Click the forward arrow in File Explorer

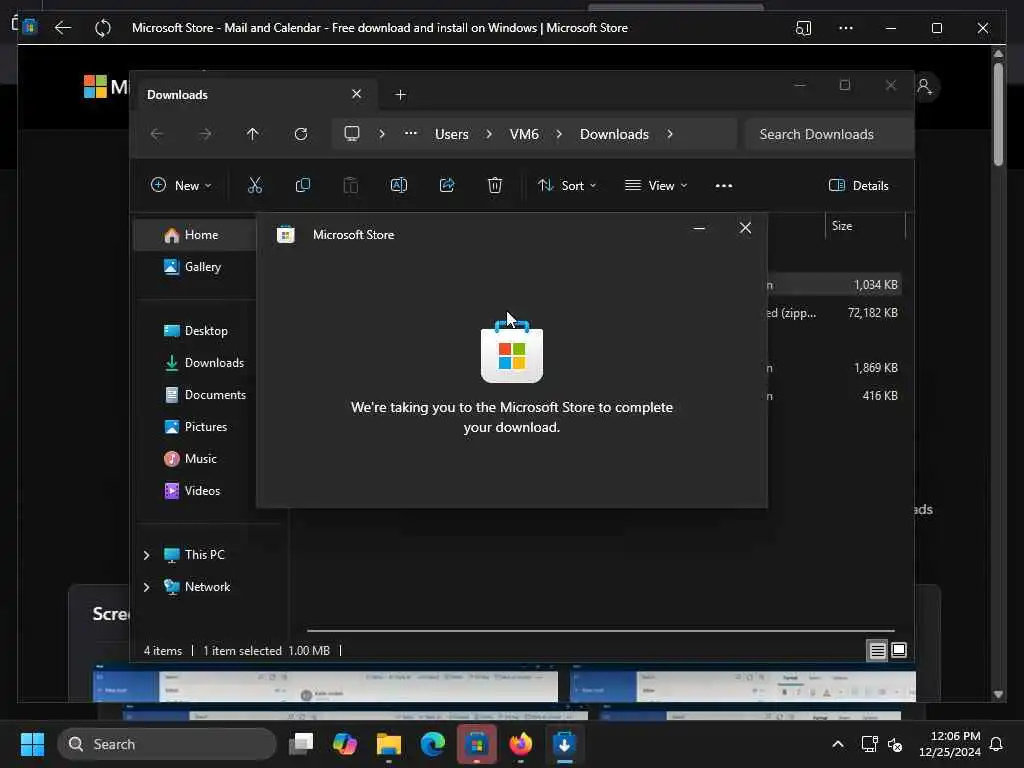205,134
